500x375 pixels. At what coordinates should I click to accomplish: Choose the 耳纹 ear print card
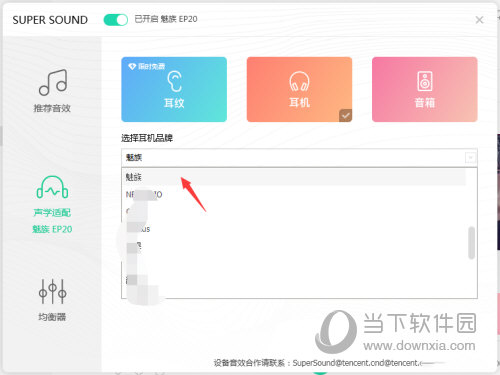click(x=174, y=89)
